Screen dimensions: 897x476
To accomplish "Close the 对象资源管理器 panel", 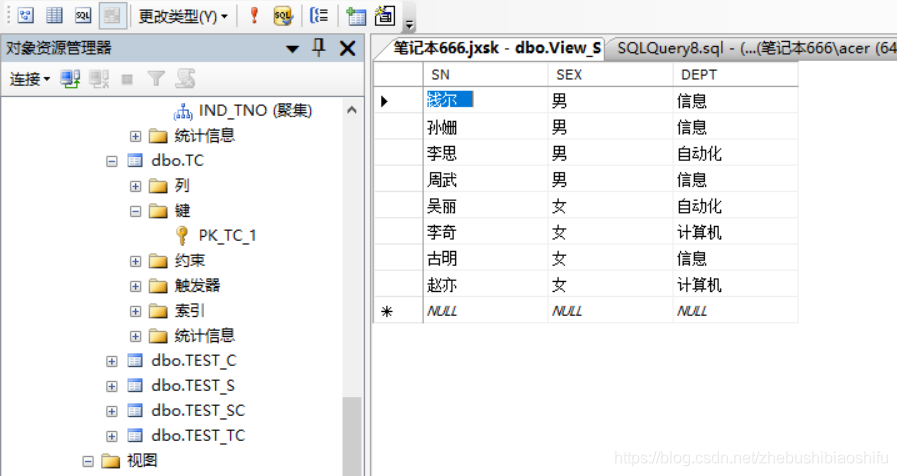I will (x=347, y=48).
